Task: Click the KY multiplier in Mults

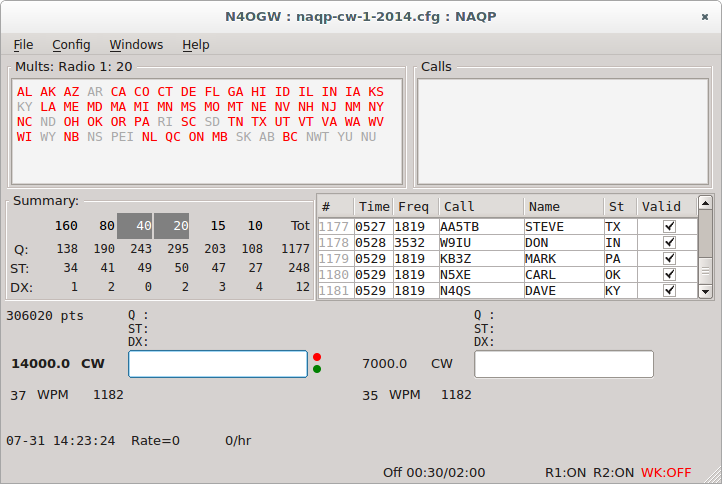Action: [x=24, y=107]
